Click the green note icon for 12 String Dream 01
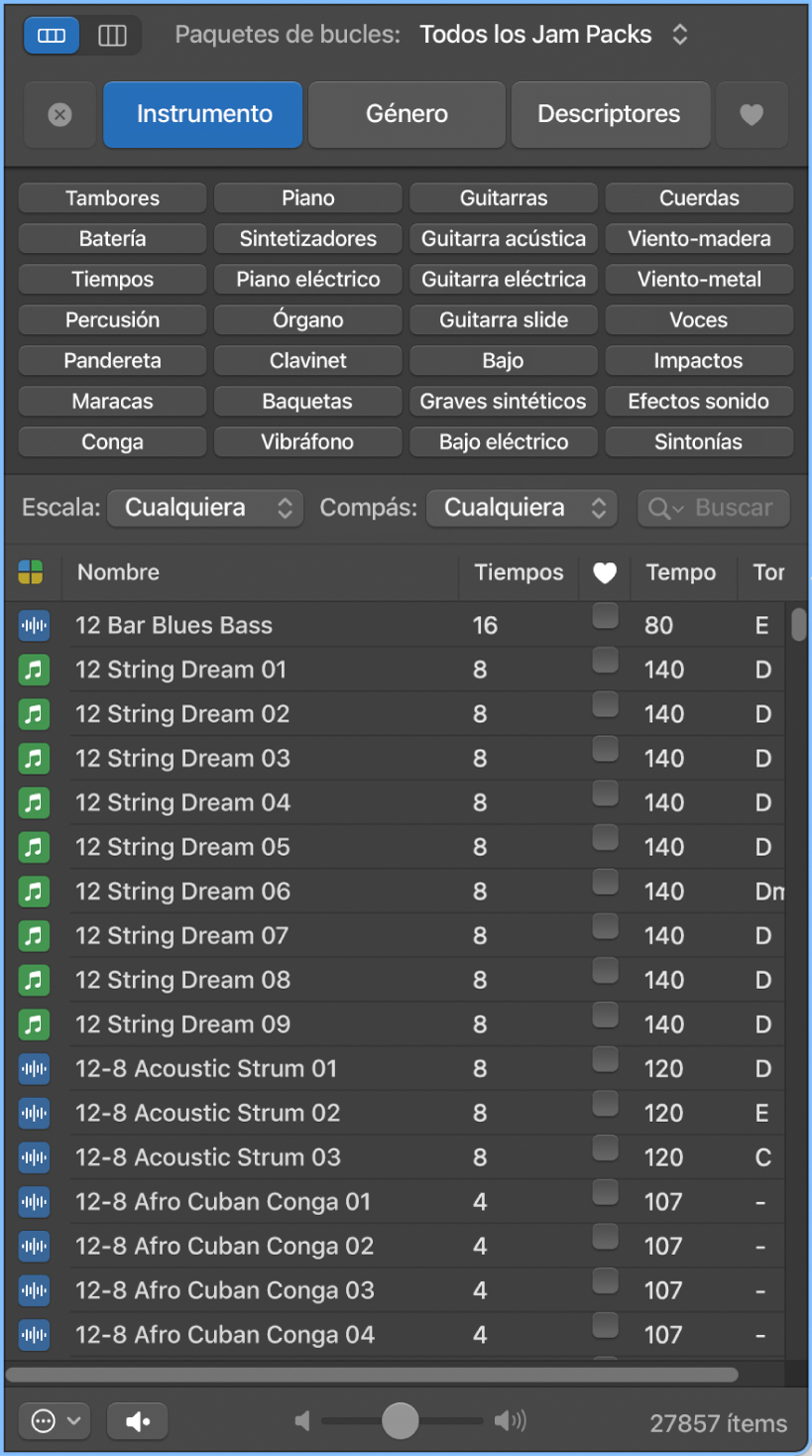The width and height of the screenshot is (812, 1456). (x=34, y=669)
